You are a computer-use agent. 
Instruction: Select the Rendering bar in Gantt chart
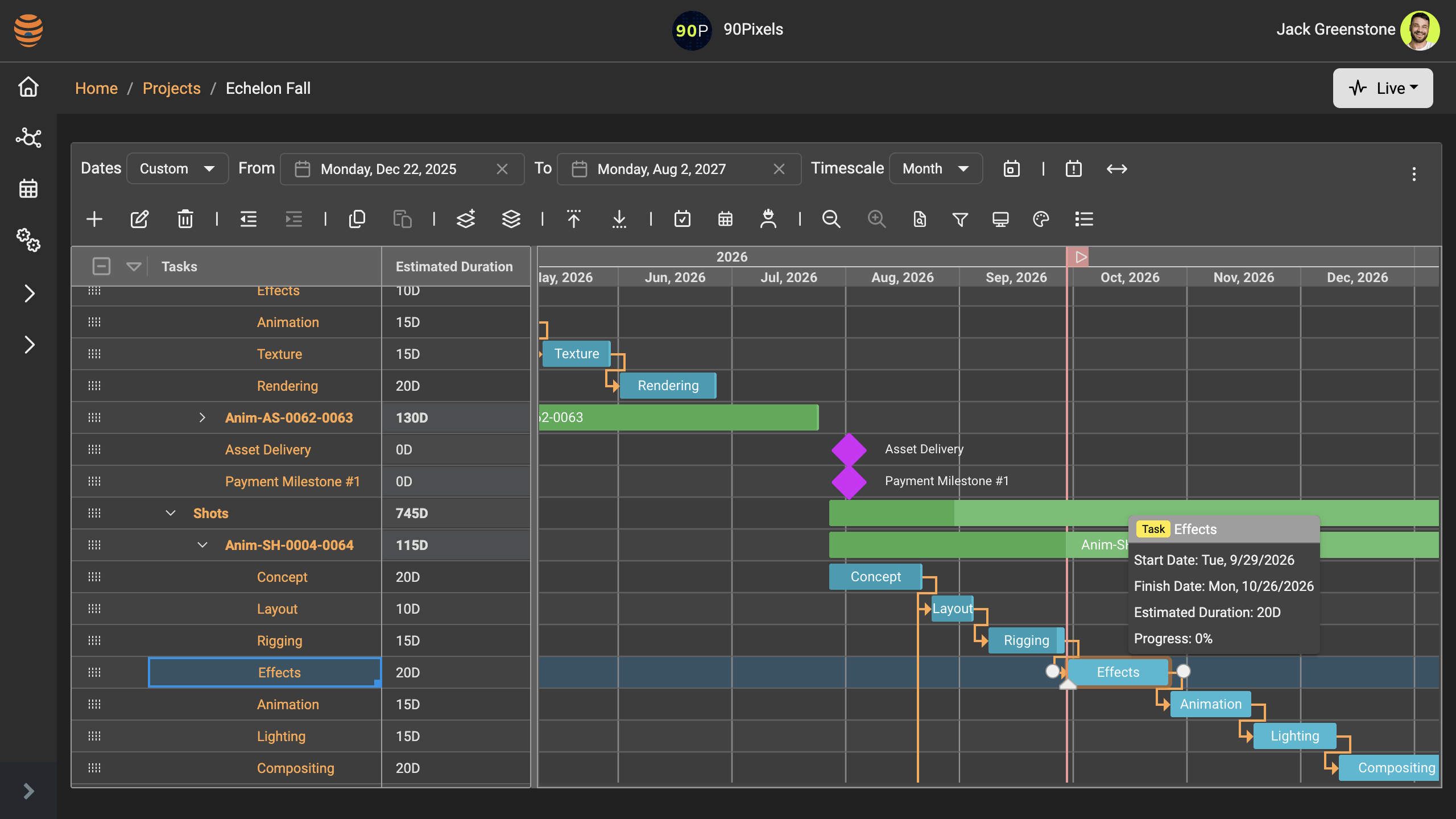click(x=668, y=386)
